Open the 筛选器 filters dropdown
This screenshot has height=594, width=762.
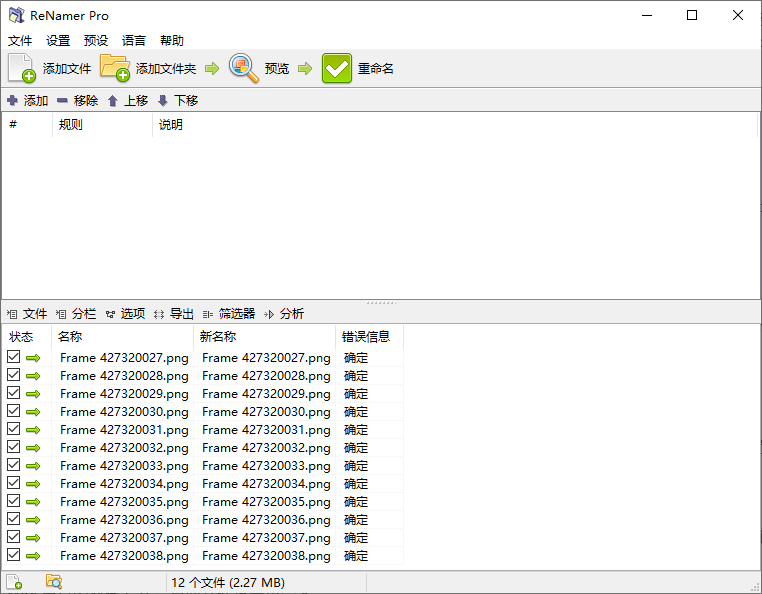pyautogui.click(x=229, y=314)
